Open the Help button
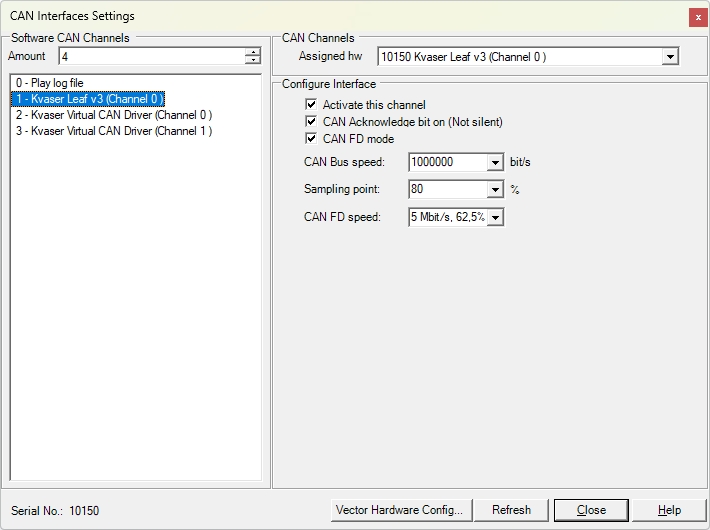710x530 pixels. point(669,511)
